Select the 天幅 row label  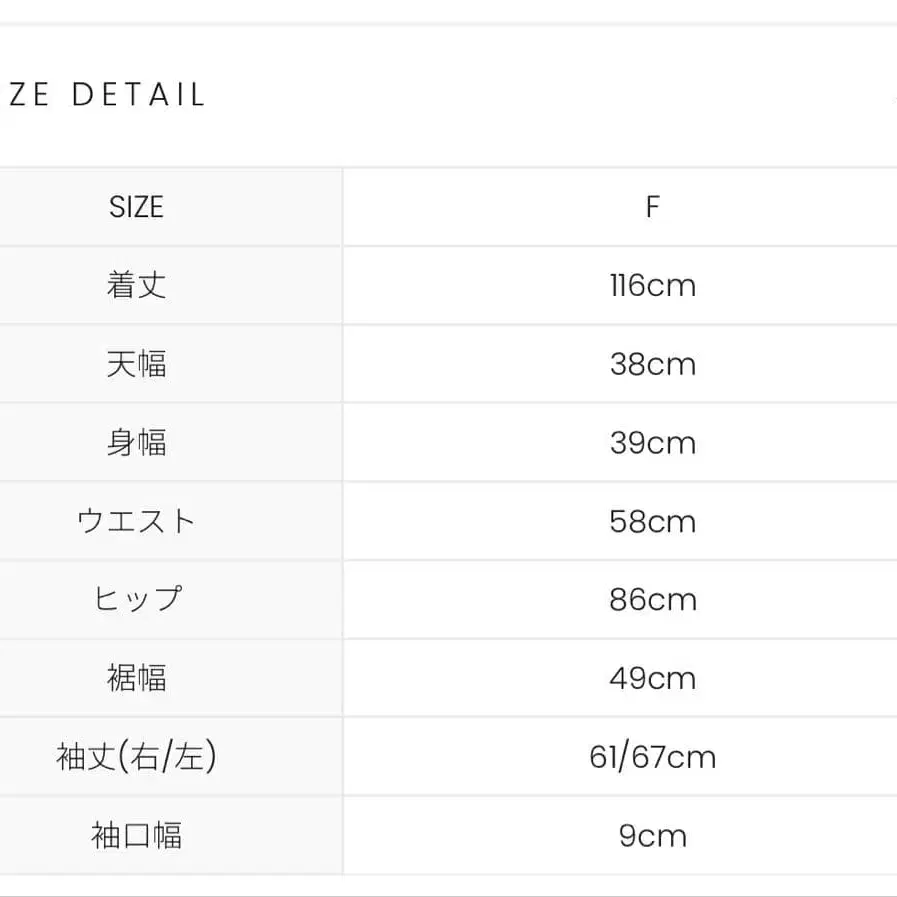(136, 364)
